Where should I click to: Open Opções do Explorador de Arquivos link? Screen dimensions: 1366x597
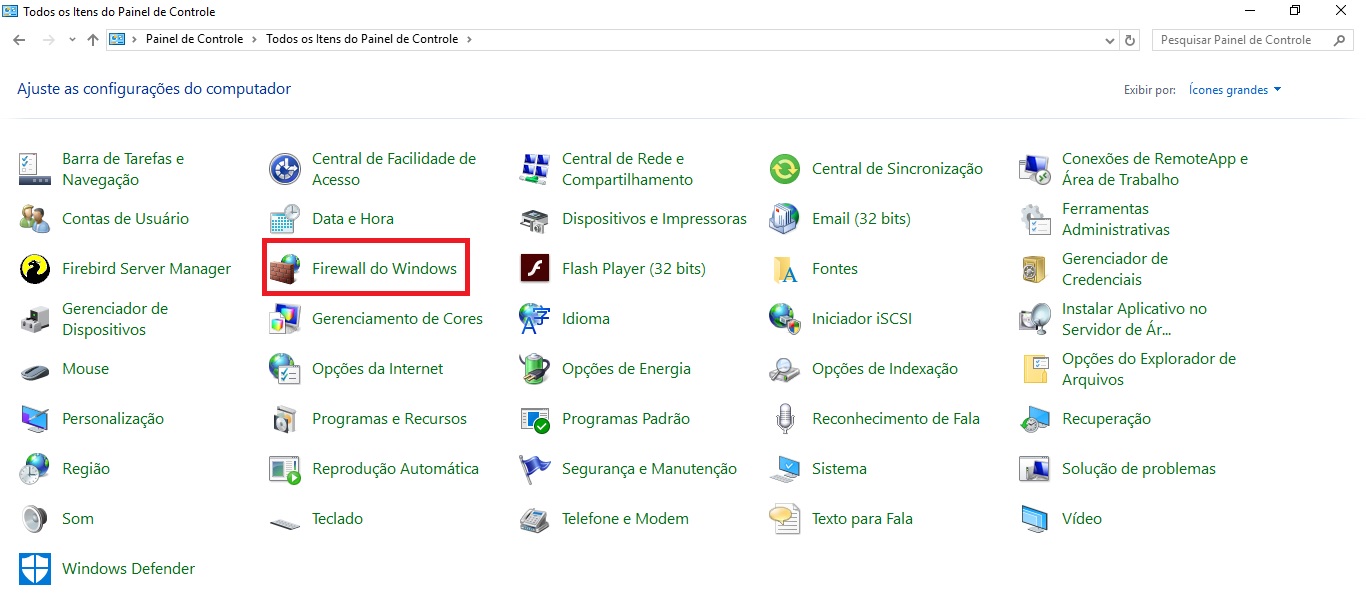1149,369
